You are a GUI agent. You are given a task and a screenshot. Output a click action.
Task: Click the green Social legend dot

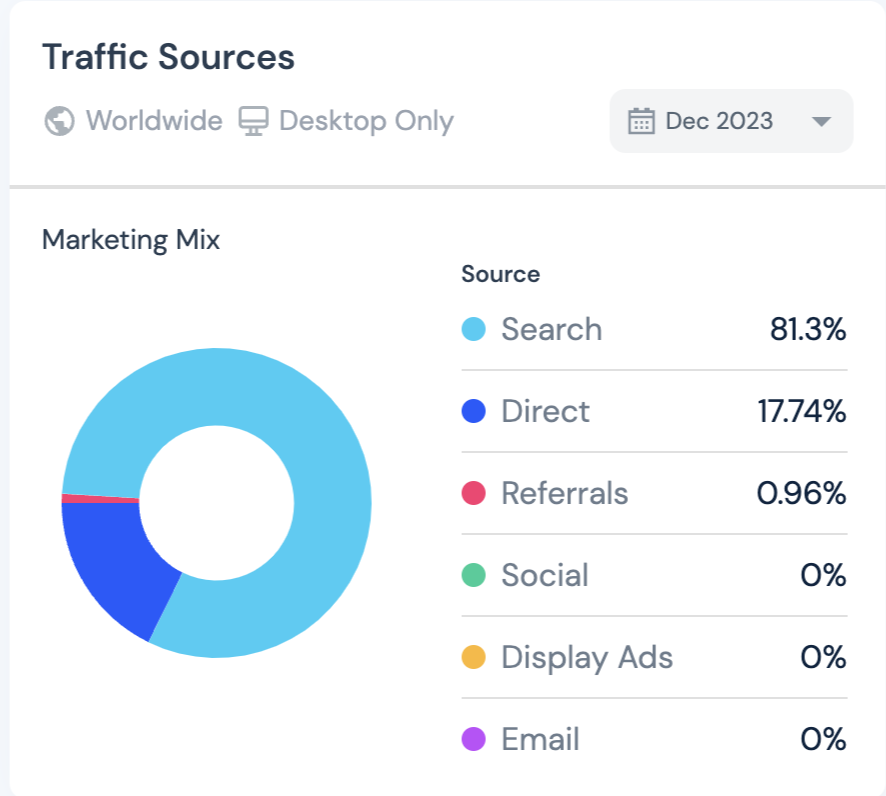click(474, 575)
